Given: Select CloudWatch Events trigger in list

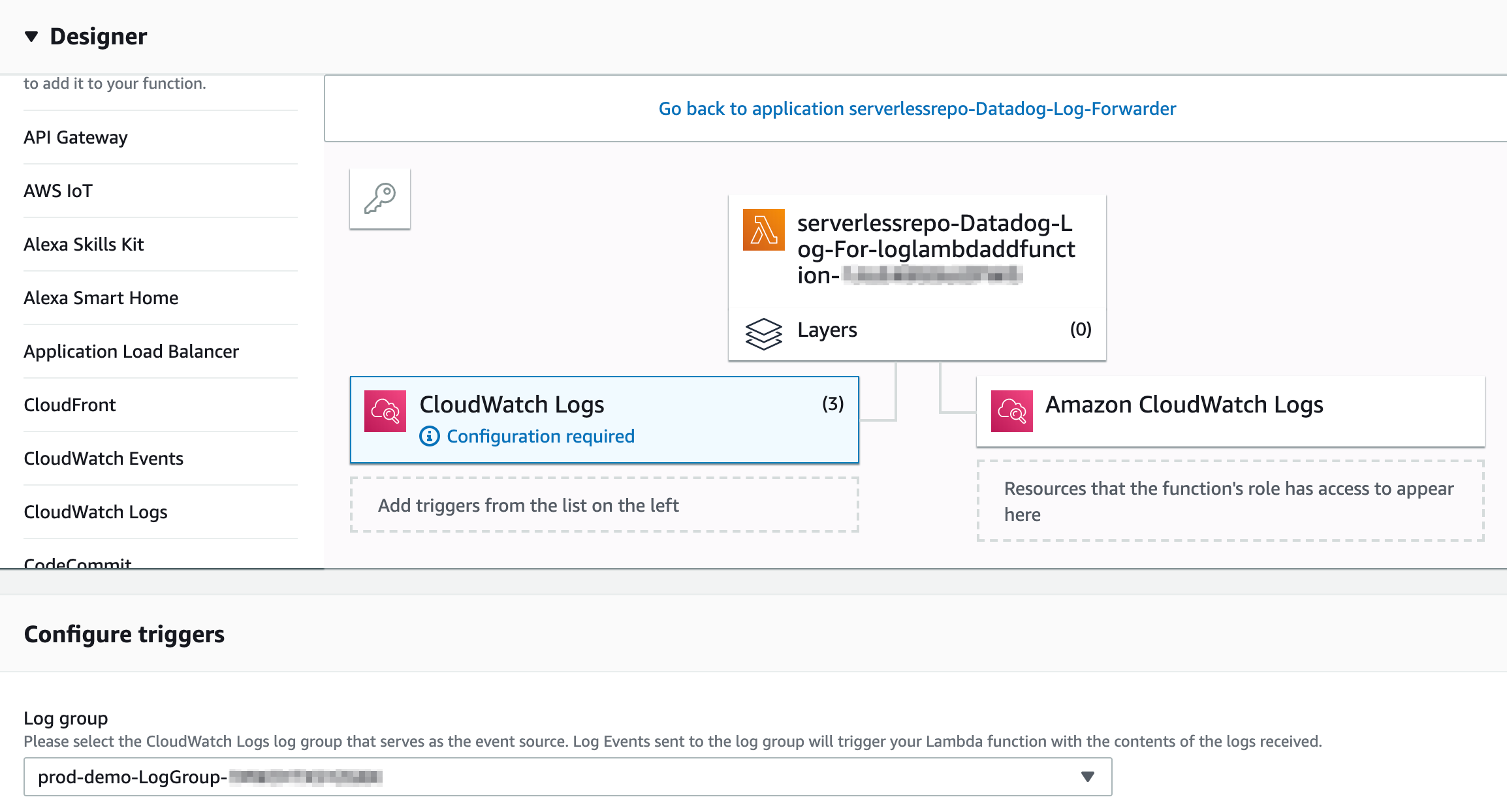Looking at the screenshot, I should [161, 458].
